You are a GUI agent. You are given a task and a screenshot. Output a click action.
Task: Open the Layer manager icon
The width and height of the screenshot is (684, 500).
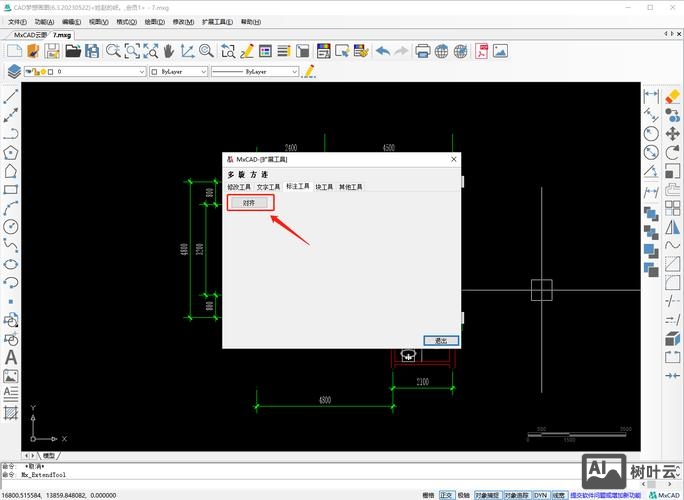pyautogui.click(x=14, y=72)
